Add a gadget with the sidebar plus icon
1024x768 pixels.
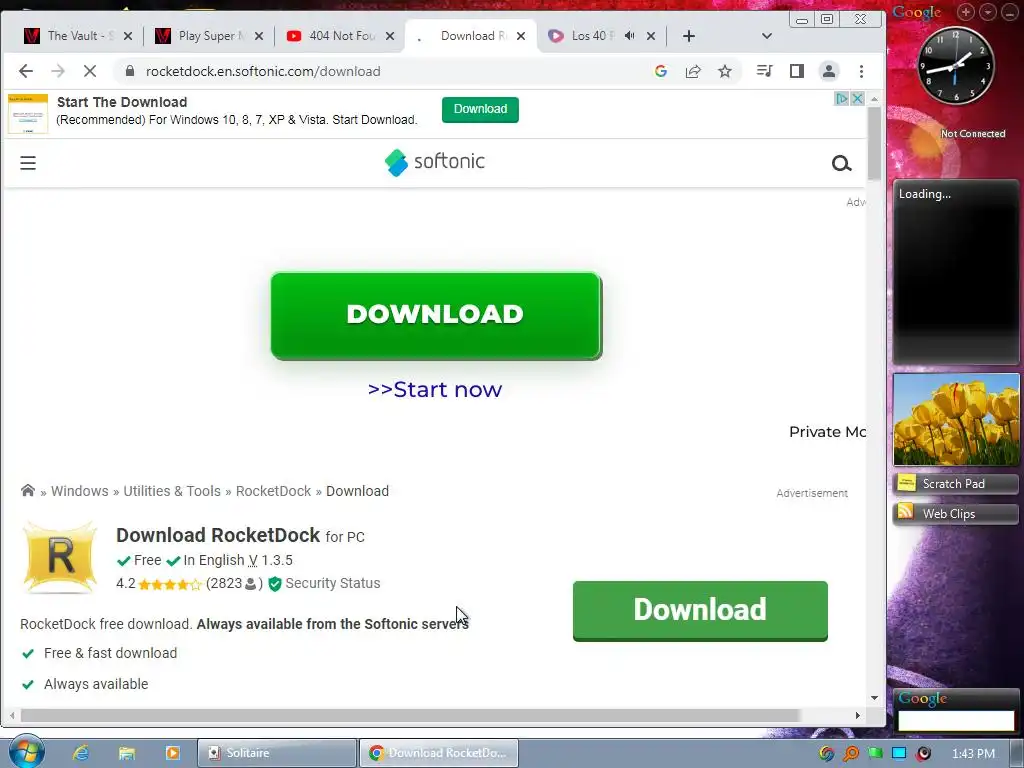[966, 12]
